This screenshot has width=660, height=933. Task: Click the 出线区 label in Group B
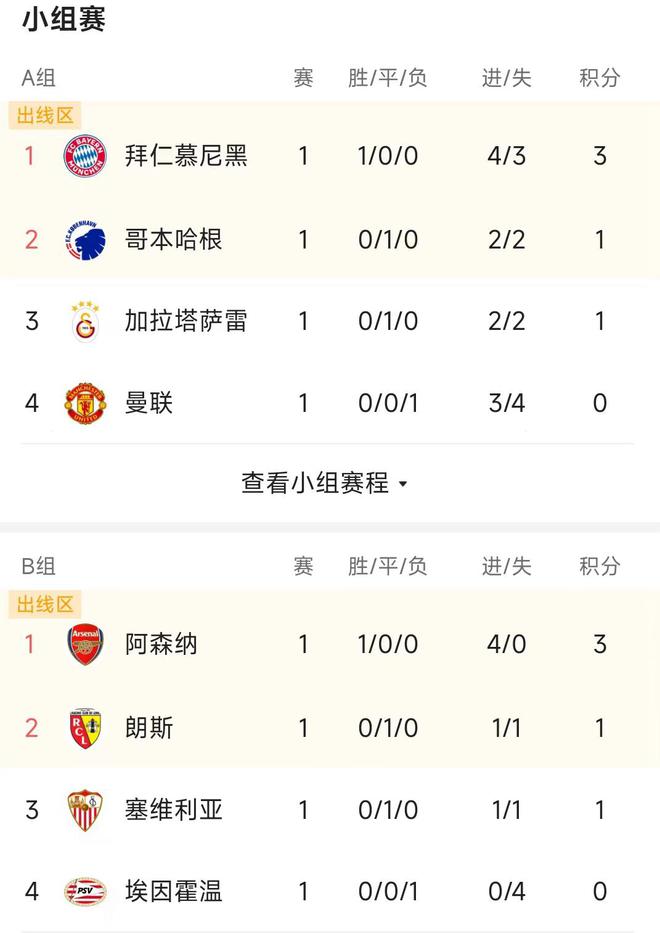click(45, 605)
